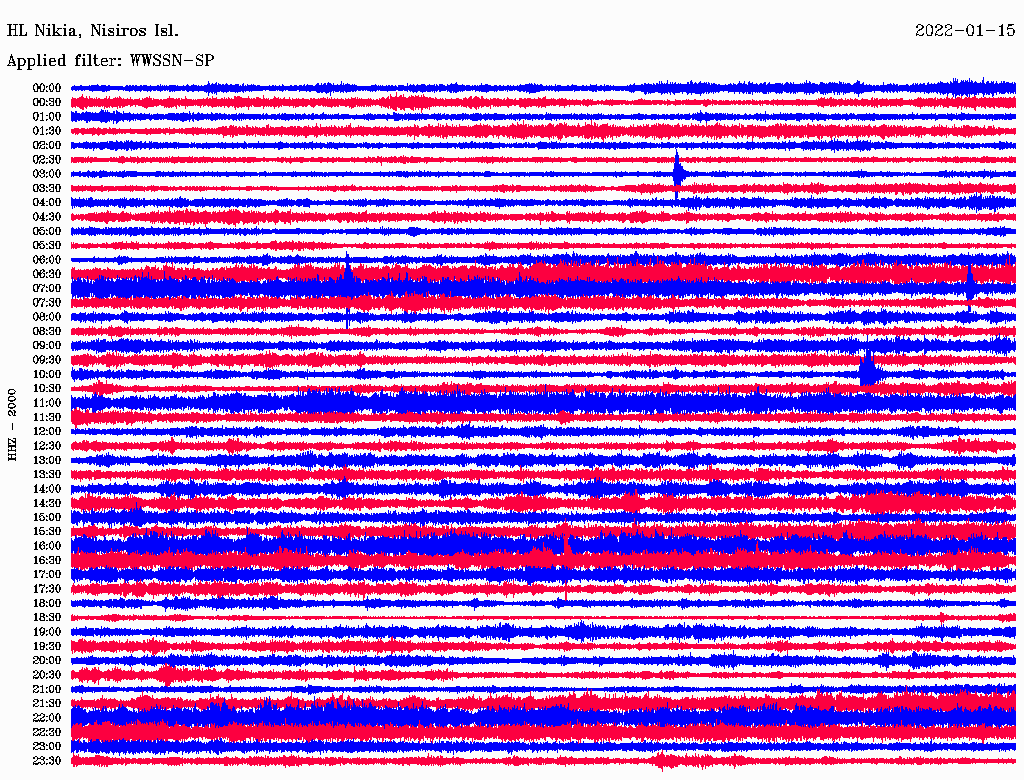Image resolution: width=1024 pixels, height=780 pixels.
Task: Select the 21:30 time label
Action: [x=47, y=704]
